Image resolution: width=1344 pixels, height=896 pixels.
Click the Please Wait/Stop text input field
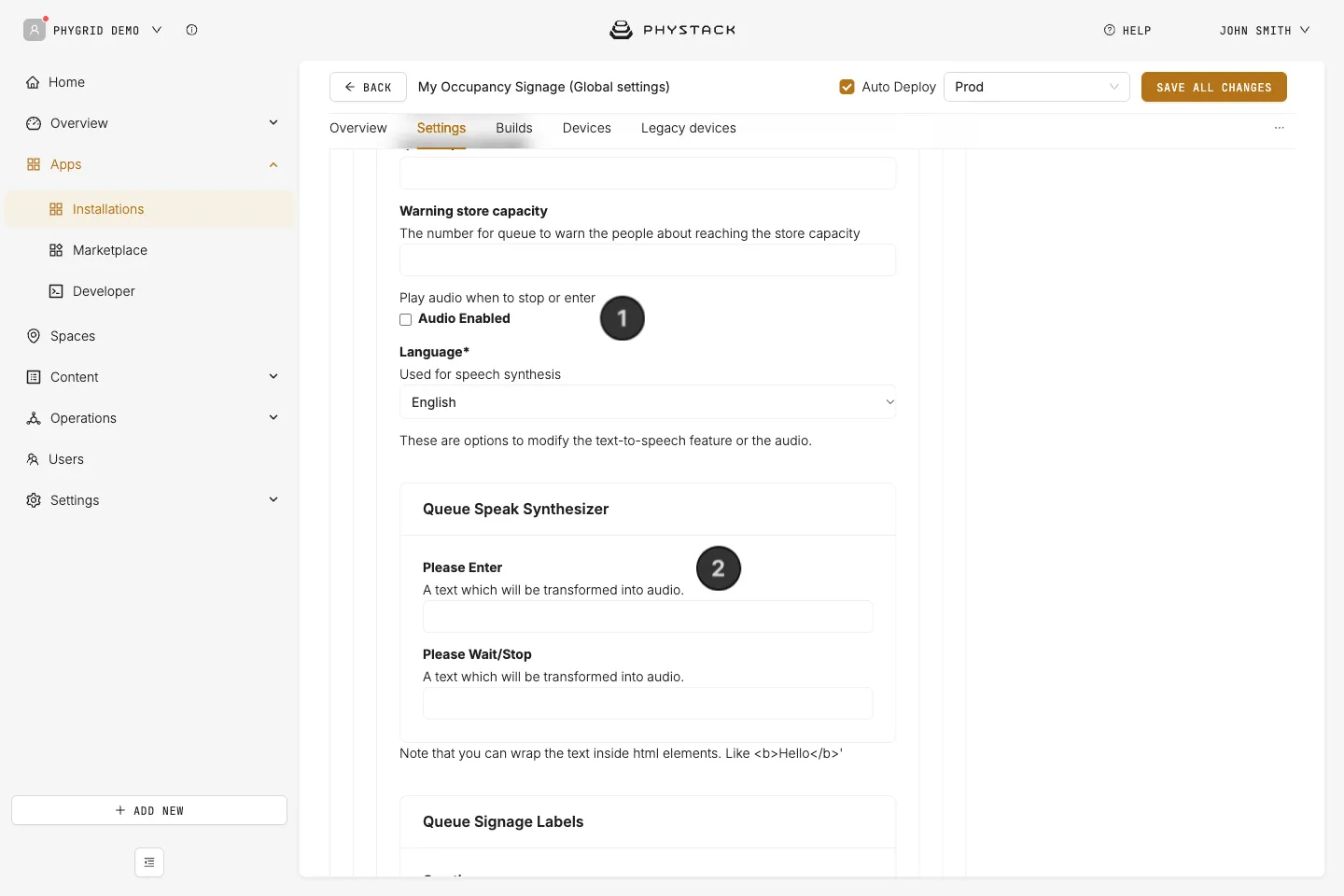click(648, 704)
